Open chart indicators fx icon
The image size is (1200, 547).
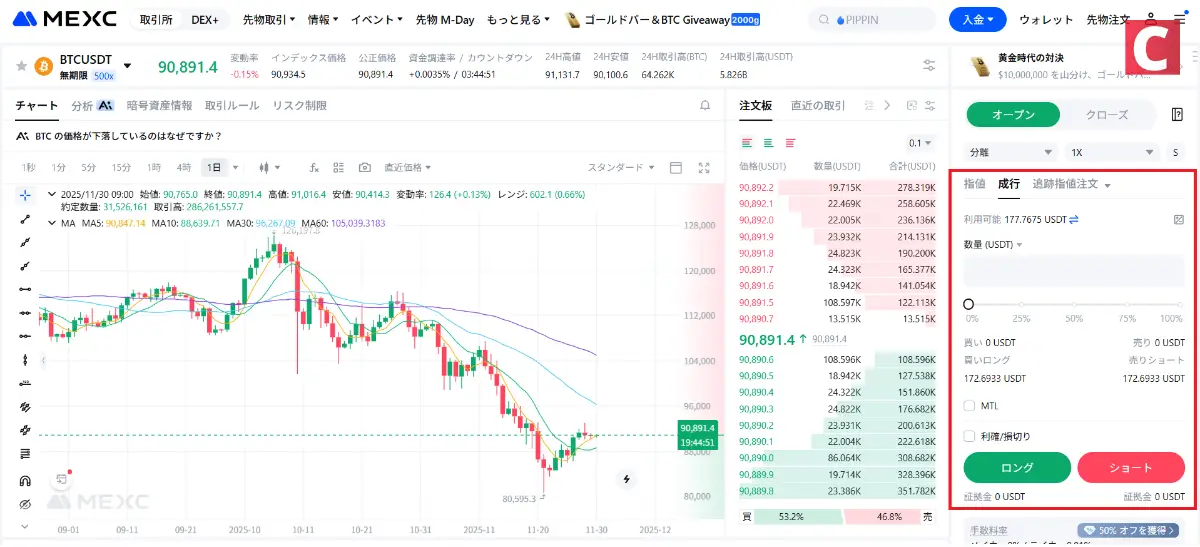tap(314, 167)
